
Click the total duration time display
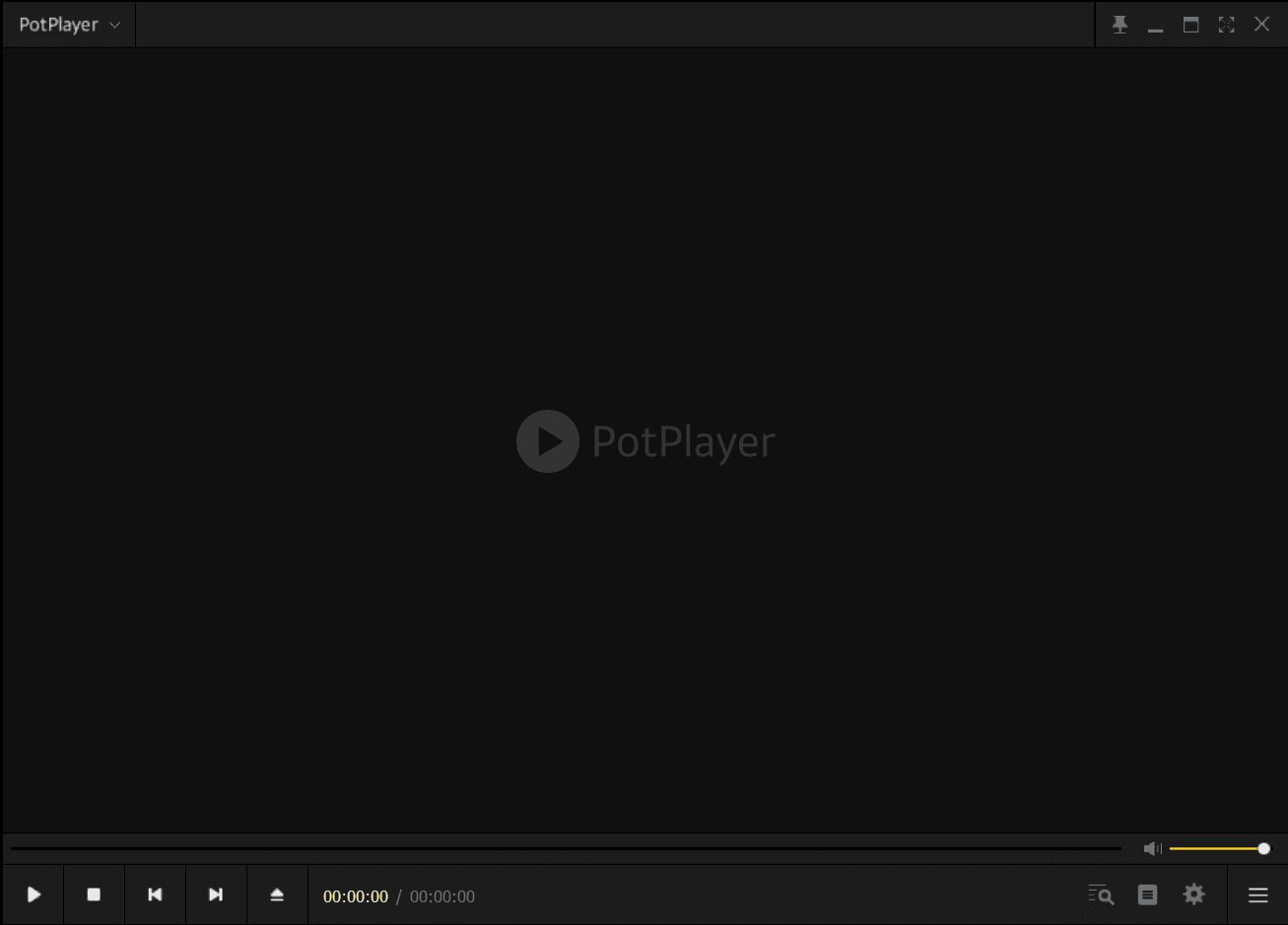442,896
